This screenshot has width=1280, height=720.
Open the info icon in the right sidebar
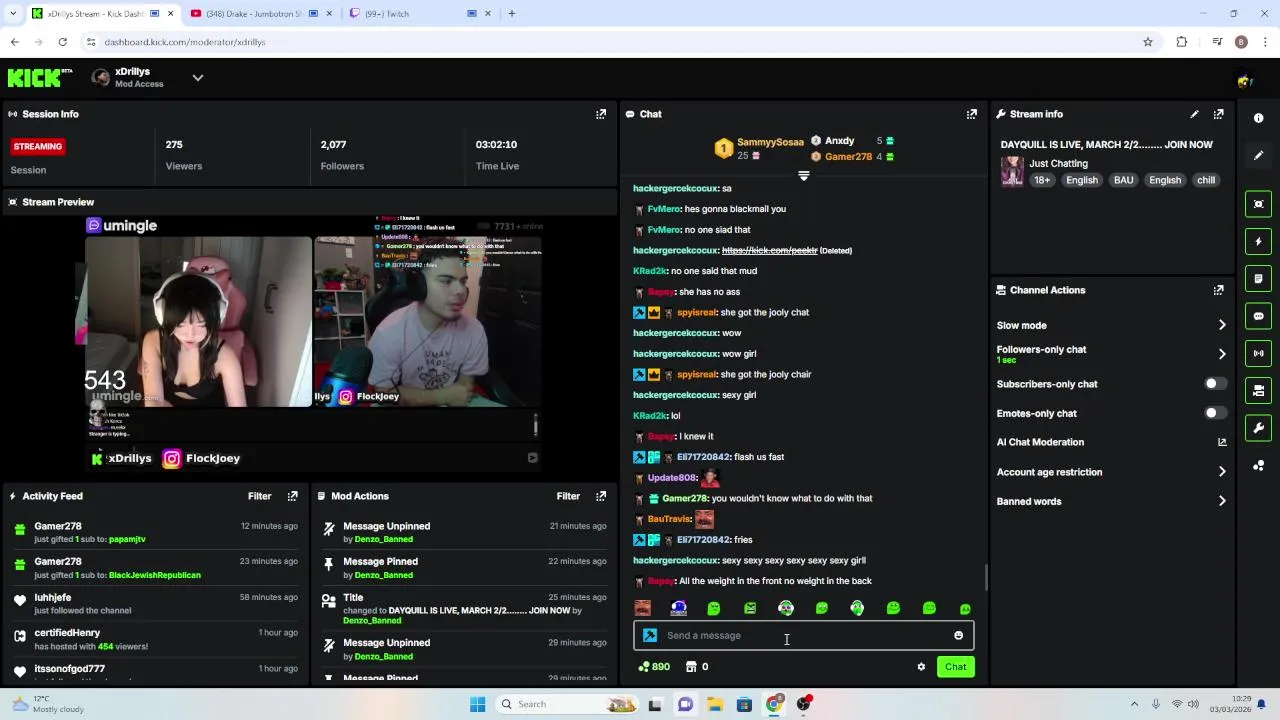[x=1258, y=118]
